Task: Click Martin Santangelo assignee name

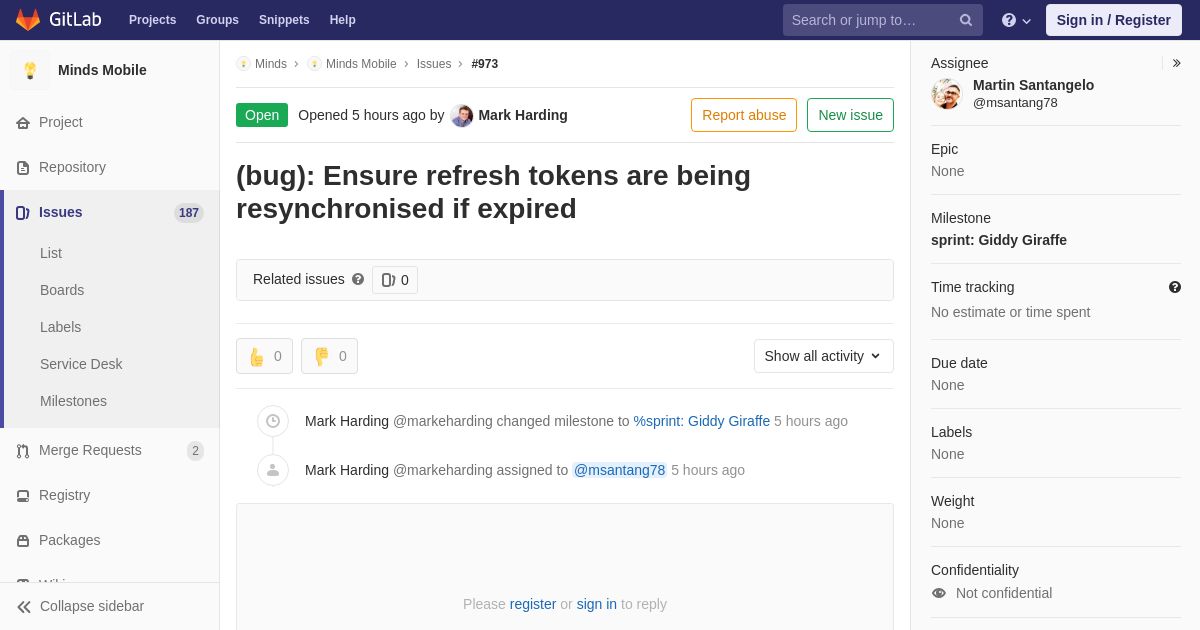Action: [x=1033, y=85]
